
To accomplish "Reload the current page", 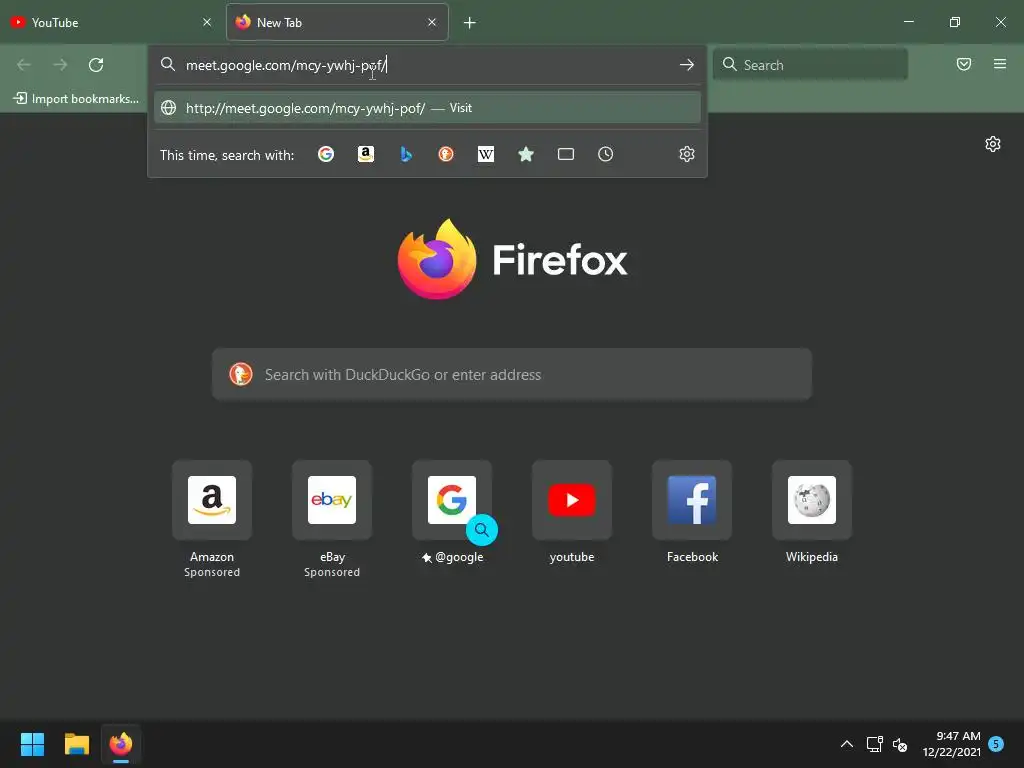I will tap(96, 65).
